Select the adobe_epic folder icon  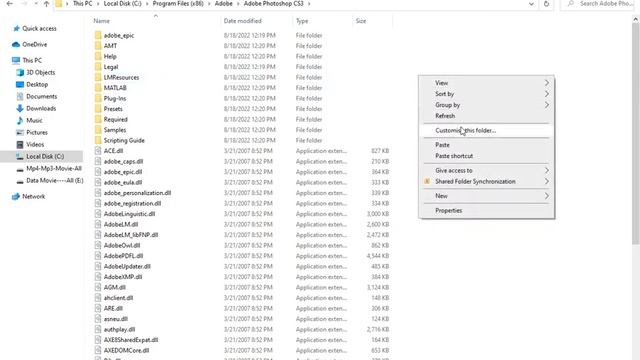pyautogui.click(x=98, y=35)
